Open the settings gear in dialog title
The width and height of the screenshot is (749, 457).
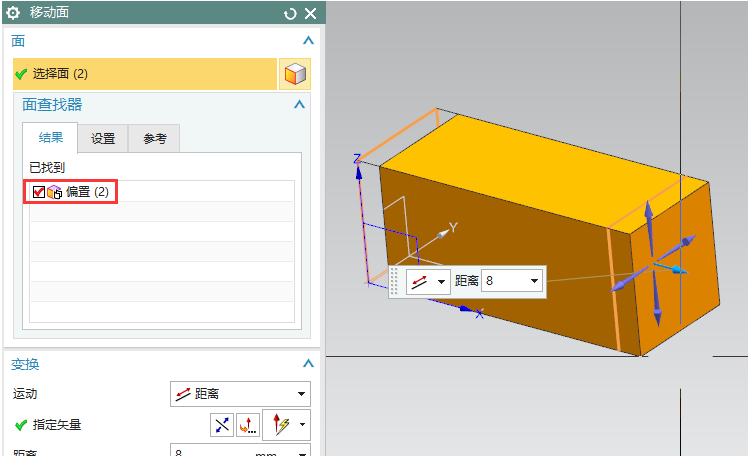tap(13, 13)
